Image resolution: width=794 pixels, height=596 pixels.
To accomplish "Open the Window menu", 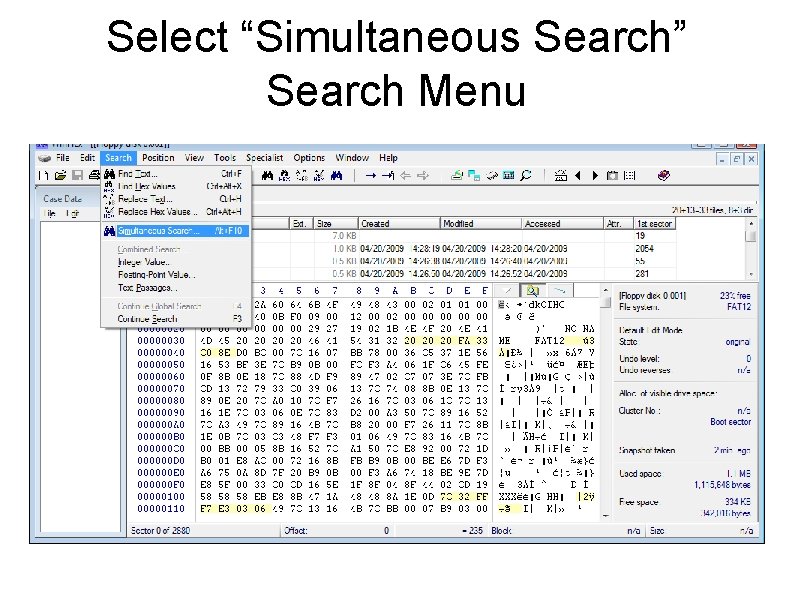I will coord(352,158).
